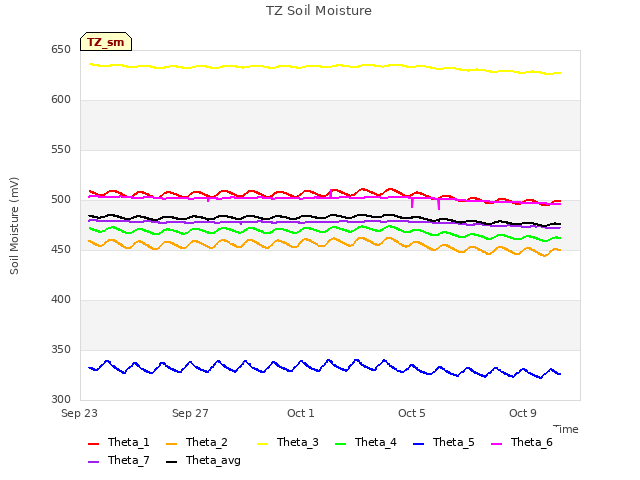Select the Theta_6 legend entry

coord(521,442)
